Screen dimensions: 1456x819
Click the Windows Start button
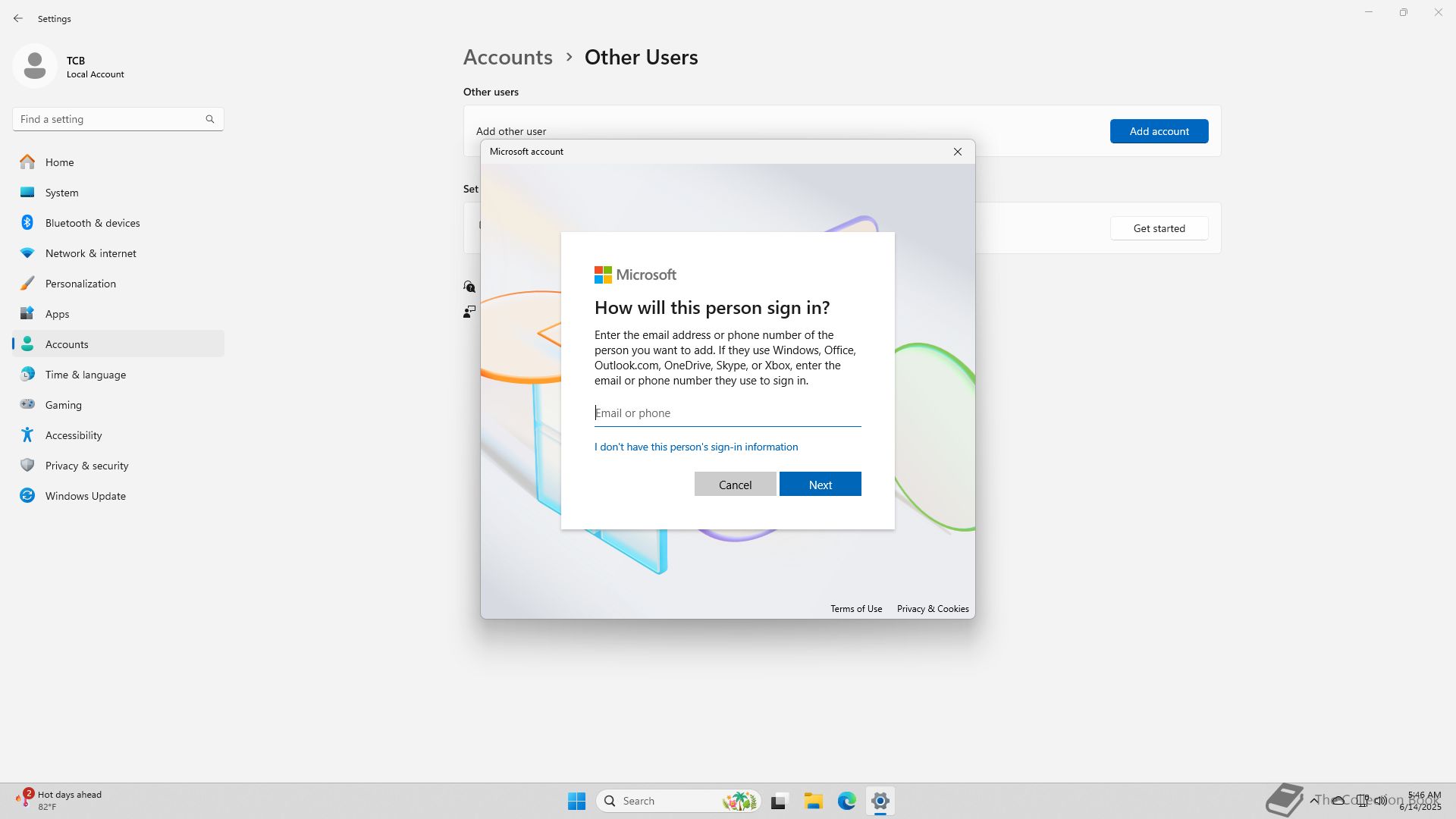coord(576,801)
